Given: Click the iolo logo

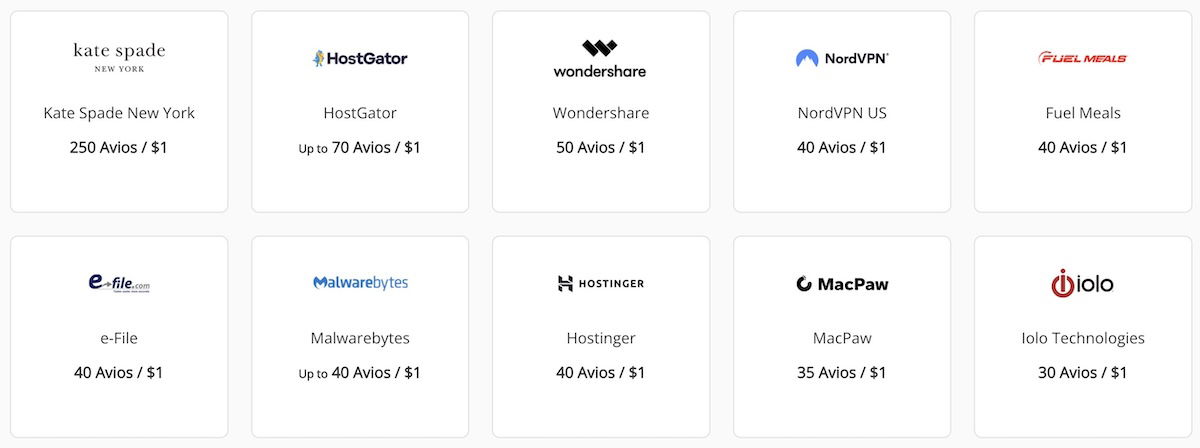Looking at the screenshot, I should pyautogui.click(x=1082, y=283).
